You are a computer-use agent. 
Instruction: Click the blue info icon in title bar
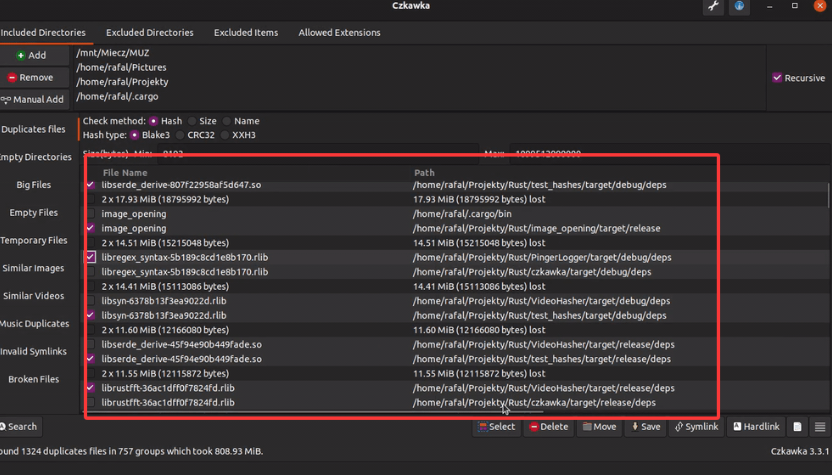[740, 7]
